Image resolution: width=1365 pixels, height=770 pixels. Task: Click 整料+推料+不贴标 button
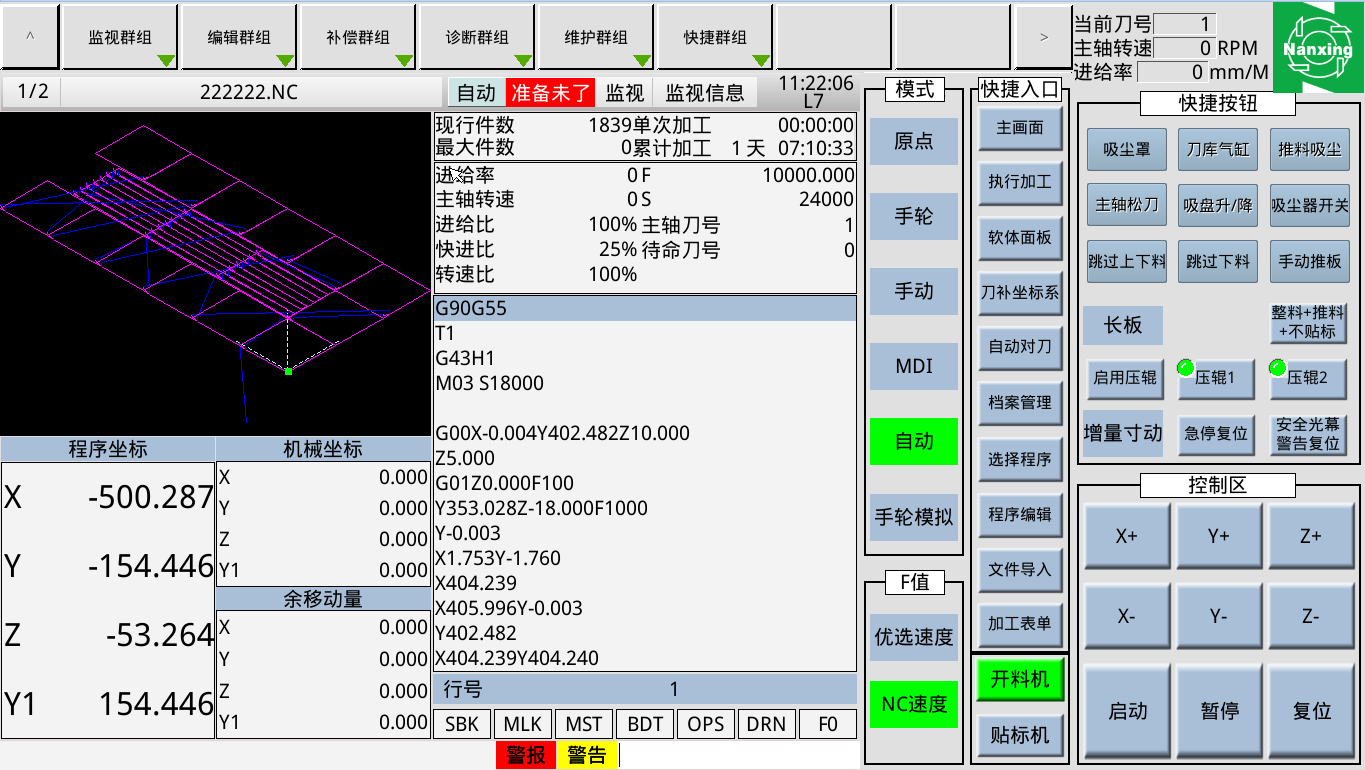pos(1309,322)
